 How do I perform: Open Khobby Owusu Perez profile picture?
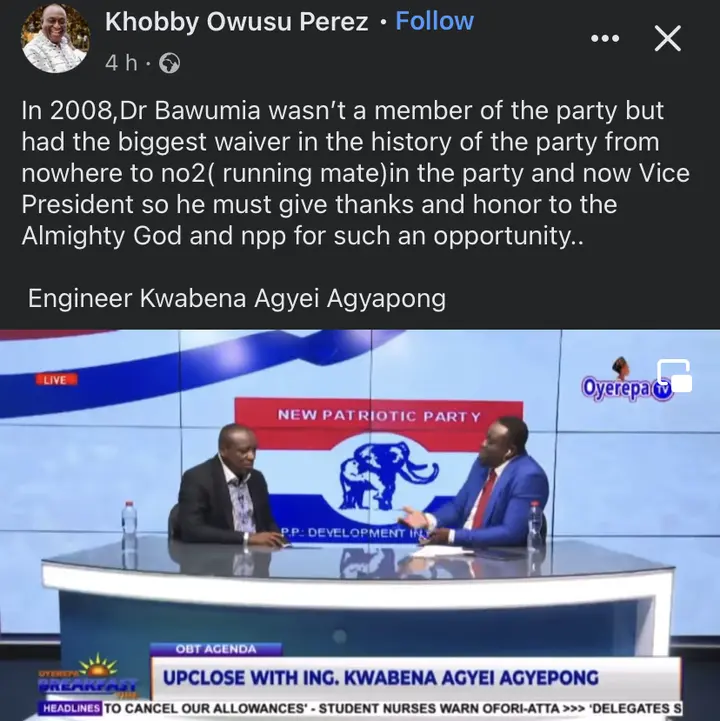pos(56,39)
